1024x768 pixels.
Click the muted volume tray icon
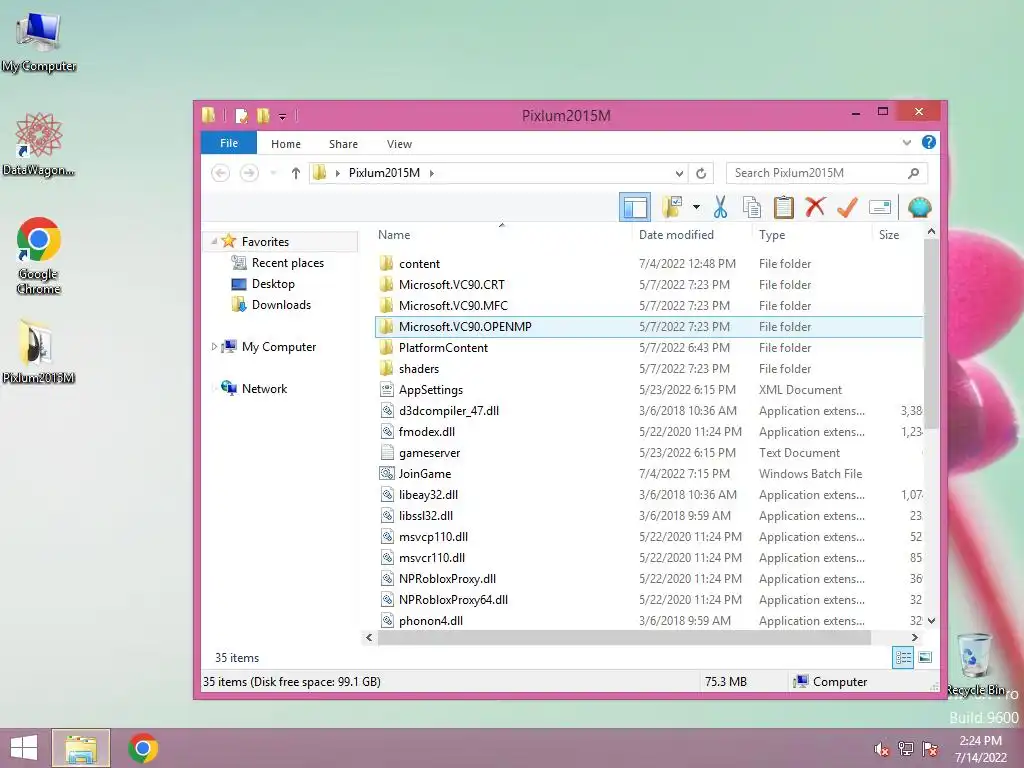(x=881, y=749)
